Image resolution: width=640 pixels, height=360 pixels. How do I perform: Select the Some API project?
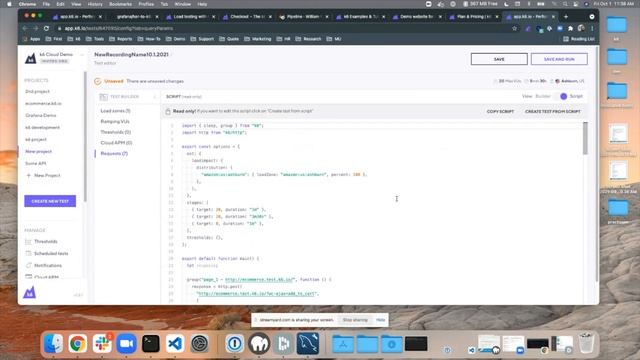(x=36, y=163)
